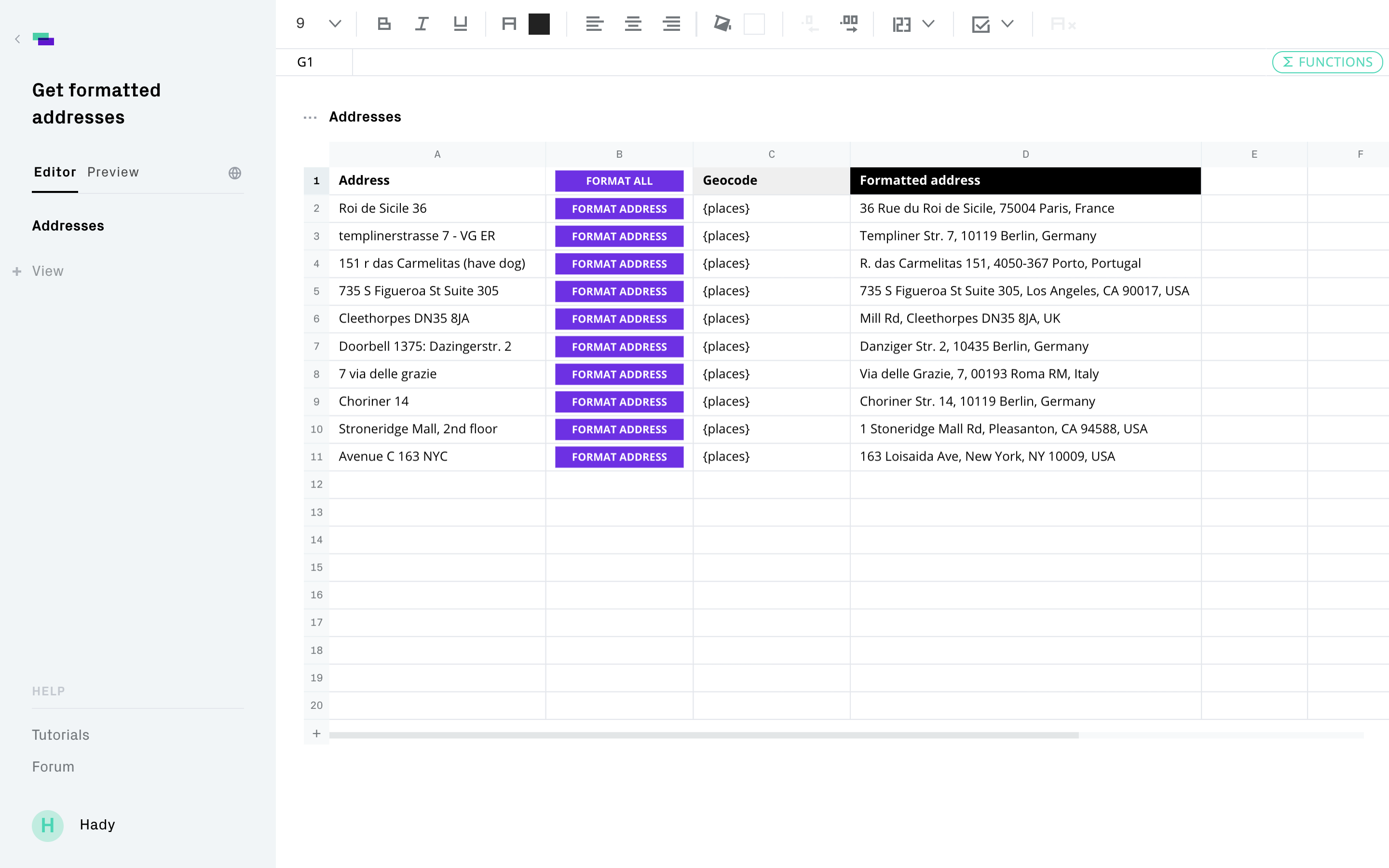Expand the number format dropdown
The image size is (1389, 868).
pyautogui.click(x=928, y=24)
